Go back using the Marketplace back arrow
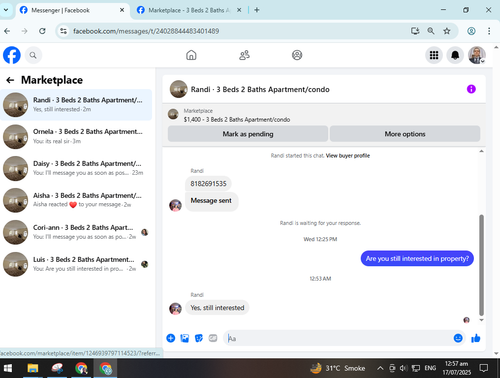Viewport: 500px width, 378px height. tap(10, 80)
